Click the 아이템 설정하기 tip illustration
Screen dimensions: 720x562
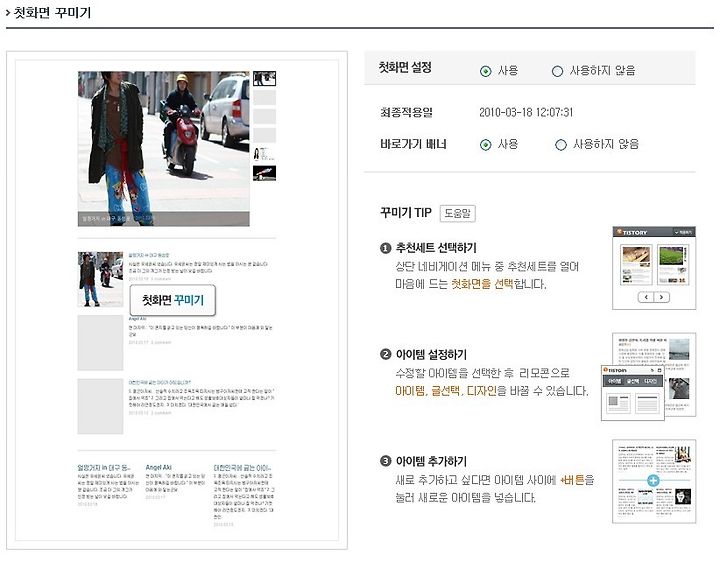pyautogui.click(x=648, y=377)
